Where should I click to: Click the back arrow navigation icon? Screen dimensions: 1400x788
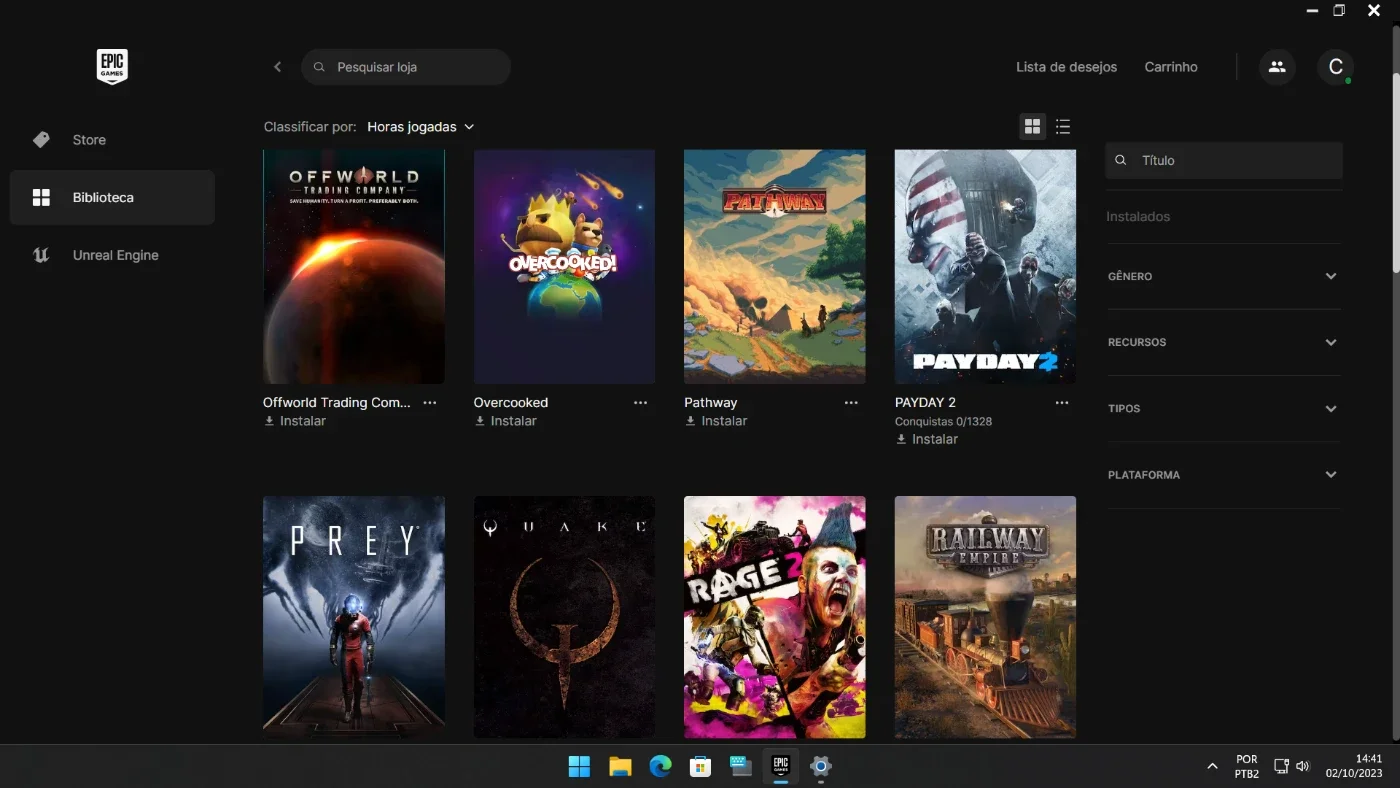coord(277,67)
